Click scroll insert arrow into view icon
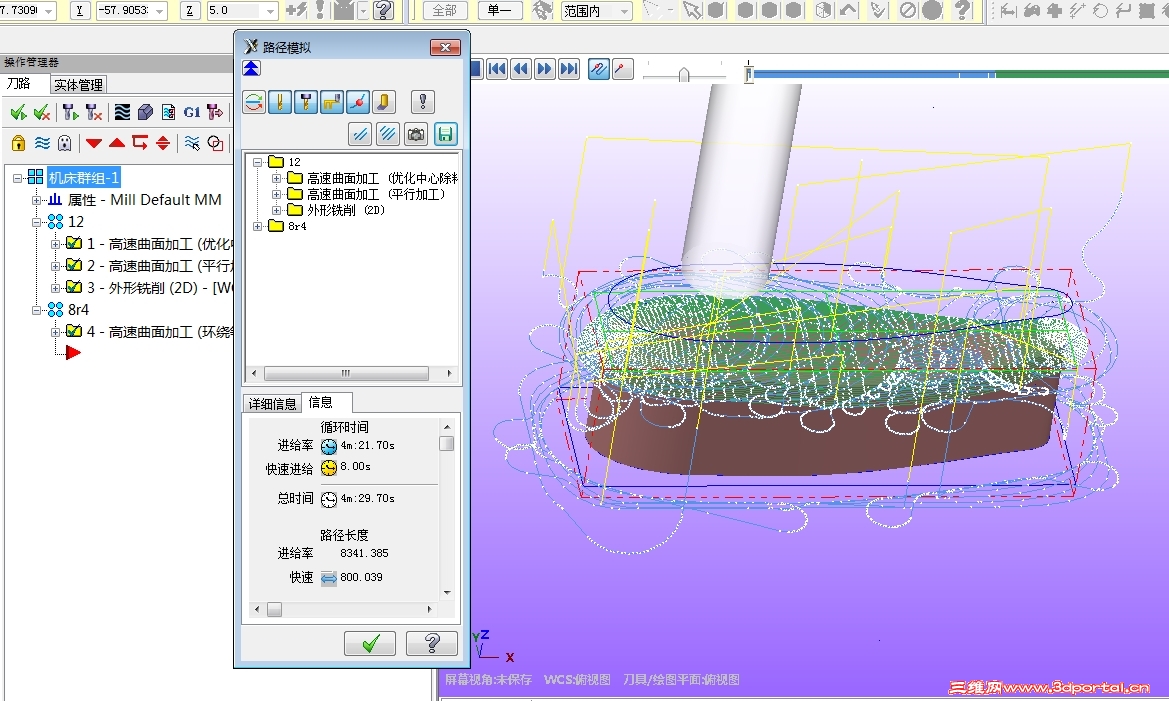 (x=163, y=142)
